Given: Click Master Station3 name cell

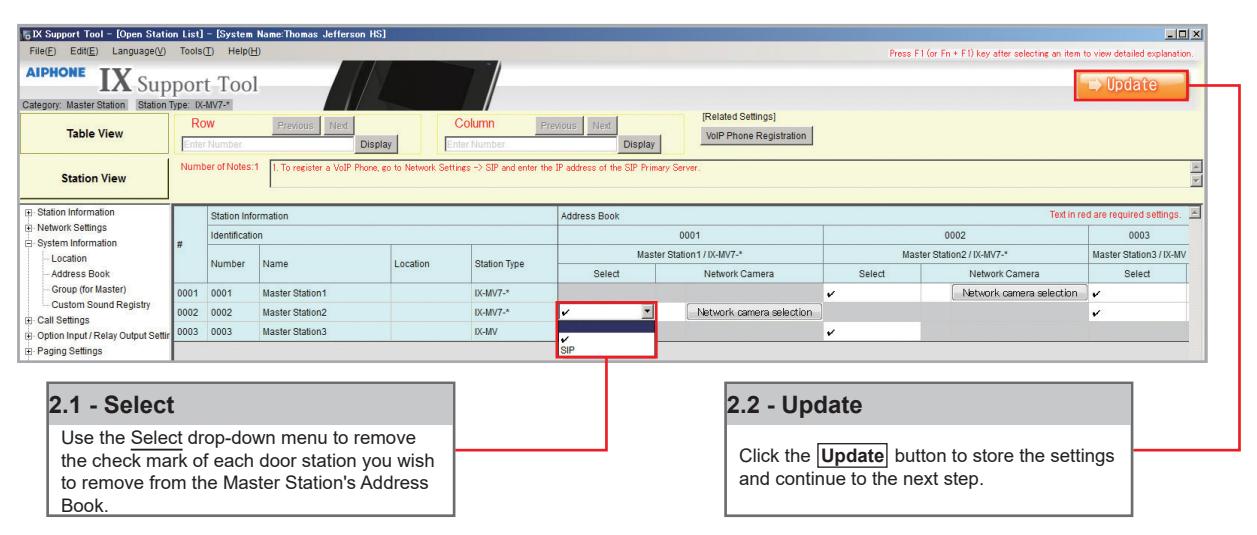Looking at the screenshot, I should [x=325, y=333].
